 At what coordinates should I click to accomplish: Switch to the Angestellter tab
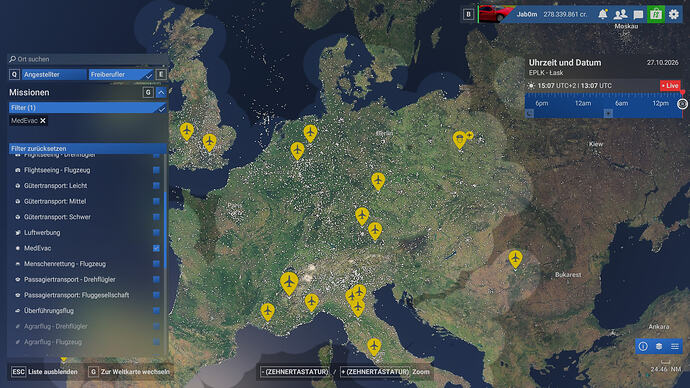point(54,75)
